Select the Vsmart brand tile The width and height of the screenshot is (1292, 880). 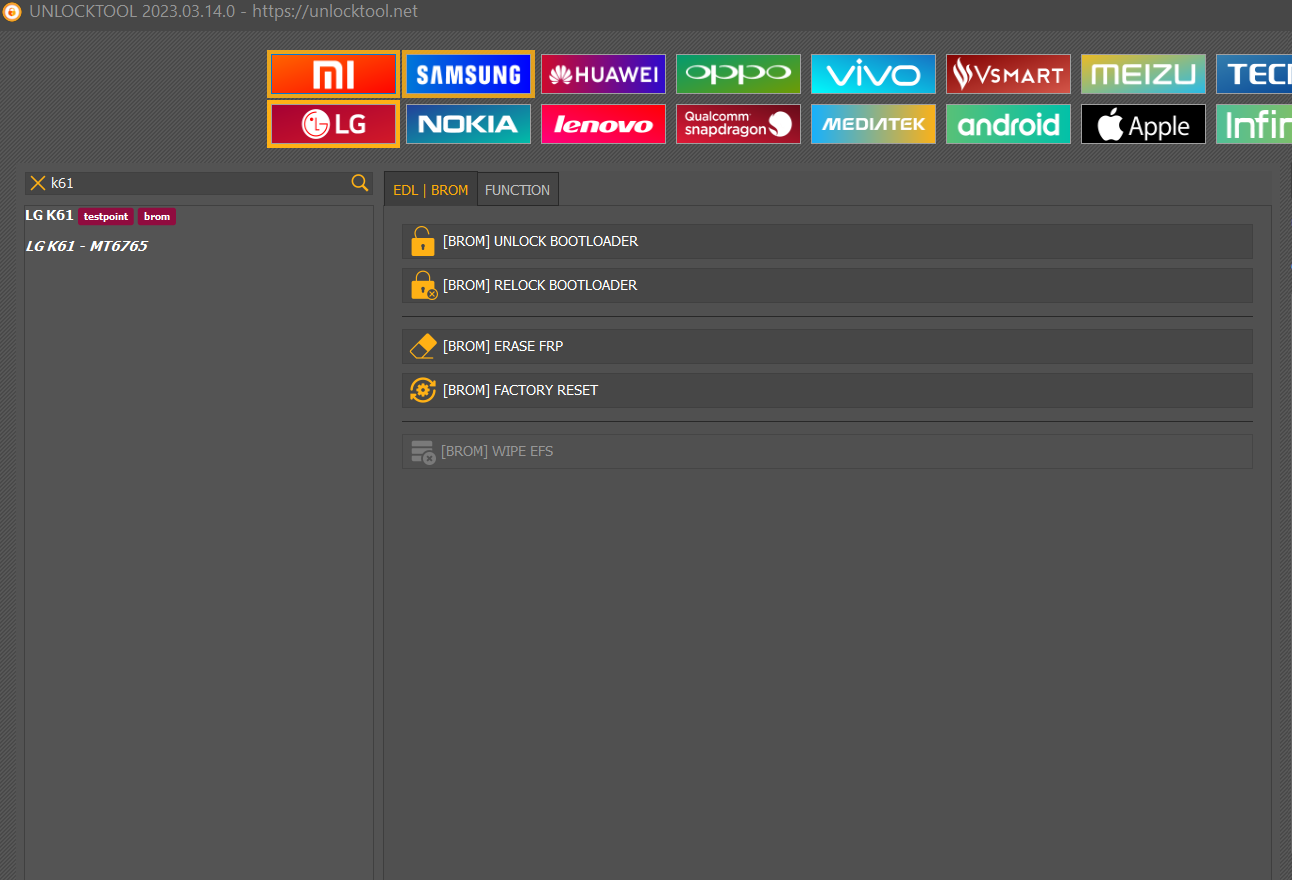click(1008, 74)
